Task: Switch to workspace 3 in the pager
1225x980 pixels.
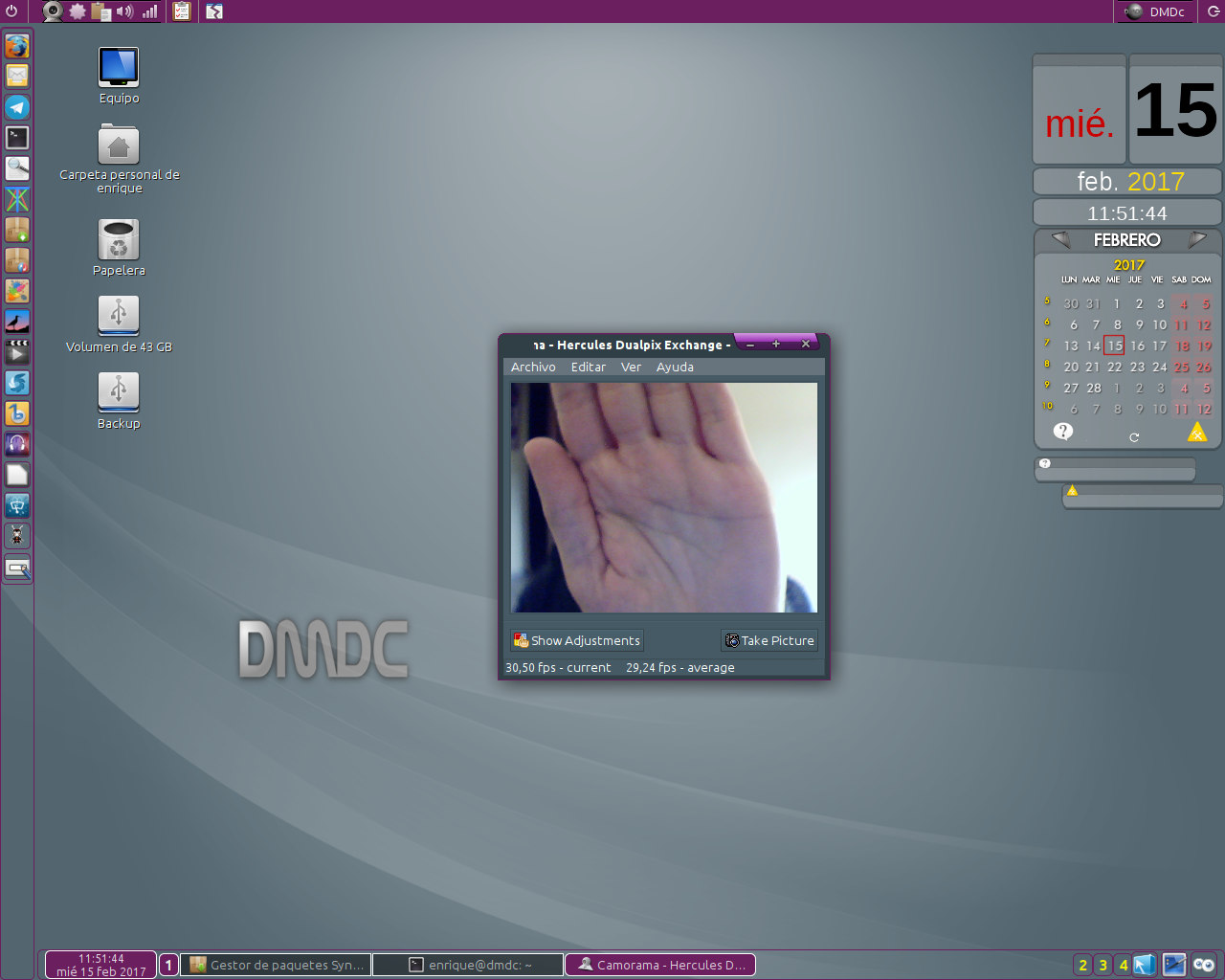Action: pos(1103,965)
